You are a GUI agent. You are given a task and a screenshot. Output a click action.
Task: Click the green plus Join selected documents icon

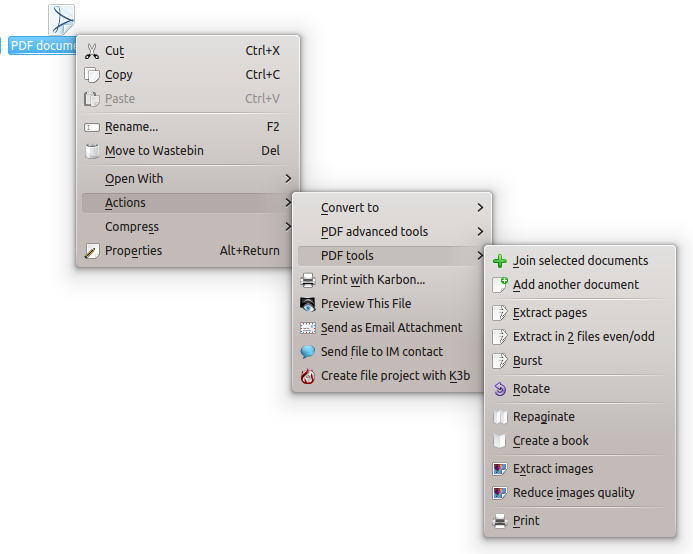pyautogui.click(x=500, y=261)
